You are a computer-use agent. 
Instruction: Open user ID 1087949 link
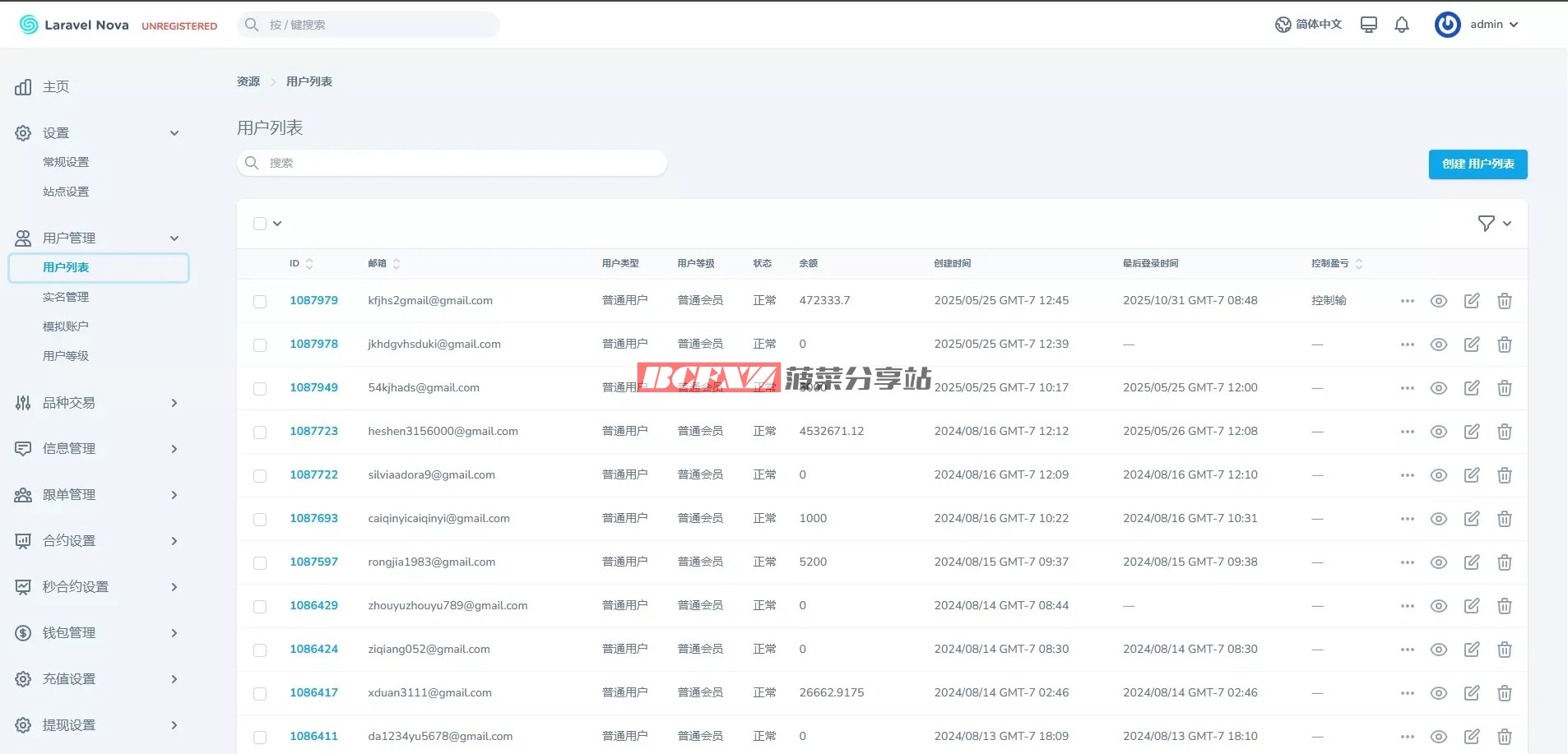313,388
